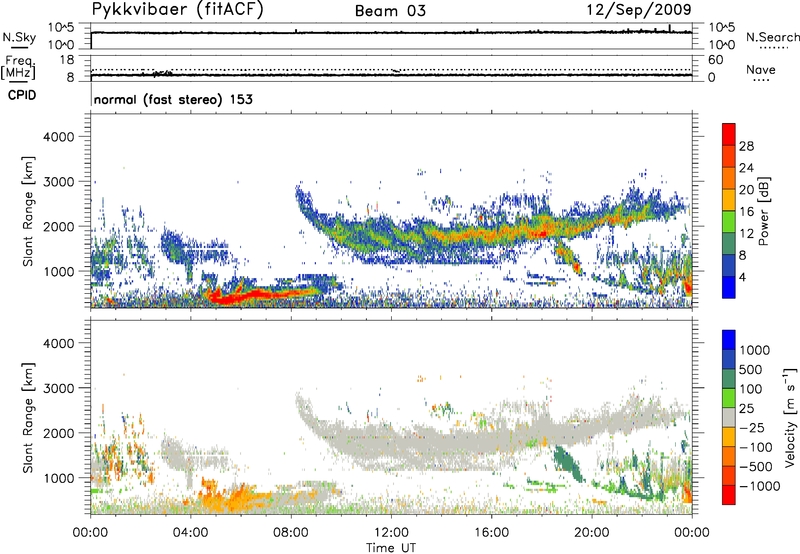Viewport: 800px width, 554px height.
Task: Click the '3000' tick of the velocity panel
Action: coord(59,388)
